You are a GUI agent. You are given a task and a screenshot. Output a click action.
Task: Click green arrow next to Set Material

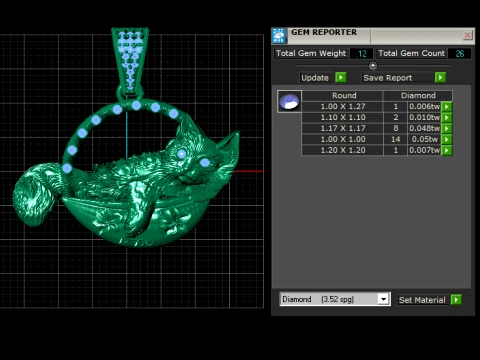[x=456, y=300]
